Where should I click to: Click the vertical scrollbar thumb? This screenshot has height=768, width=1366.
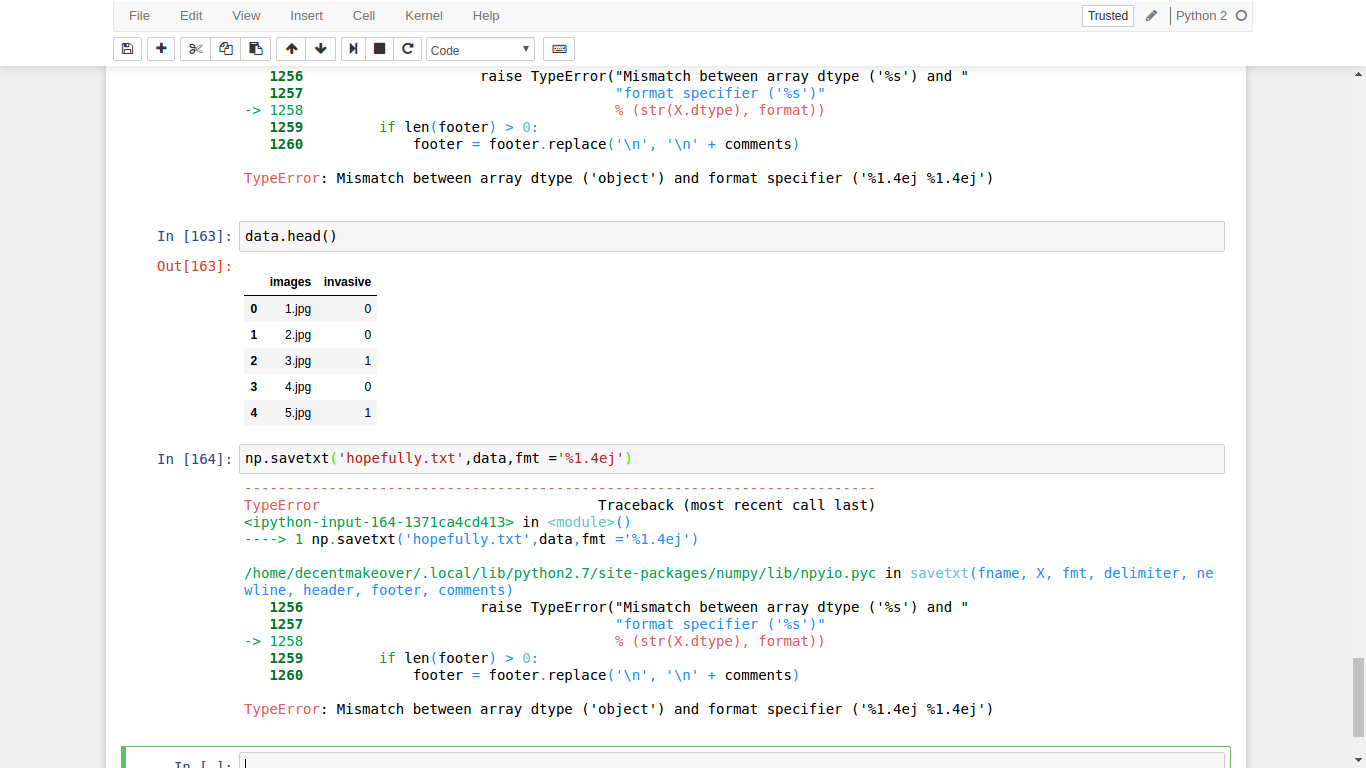(x=1357, y=696)
